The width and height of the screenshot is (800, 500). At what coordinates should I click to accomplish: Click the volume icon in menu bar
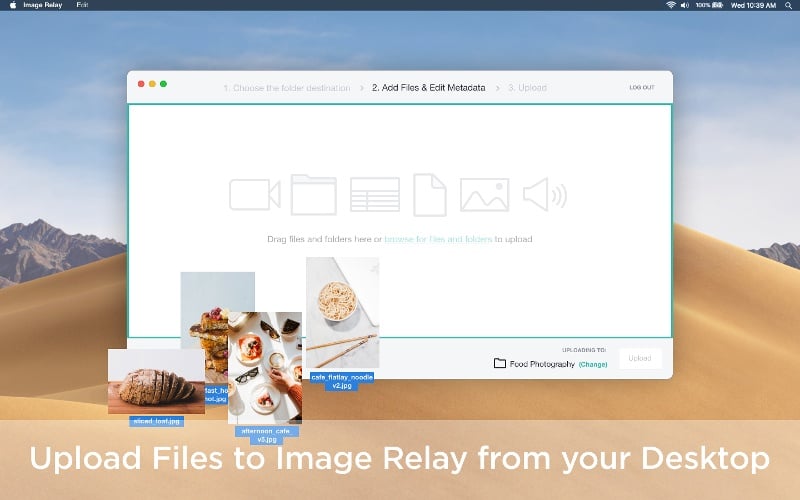tap(685, 5)
